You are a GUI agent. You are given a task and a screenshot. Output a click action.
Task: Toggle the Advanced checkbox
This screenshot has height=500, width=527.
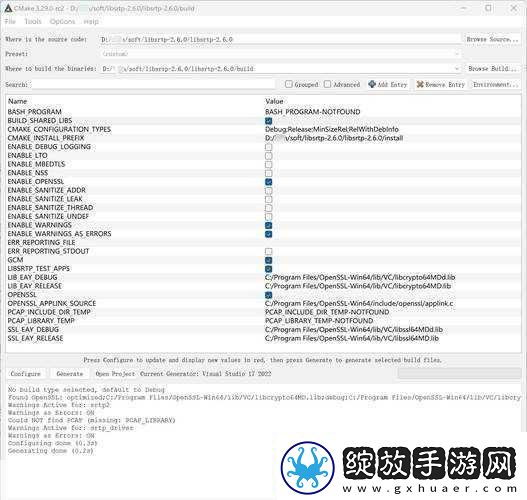[327, 84]
